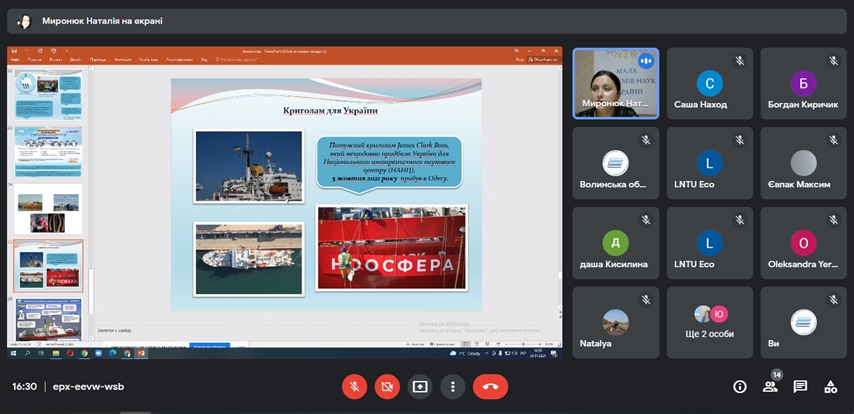Toggle the present now screen share button
This screenshot has width=854, height=414.
(x=420, y=386)
